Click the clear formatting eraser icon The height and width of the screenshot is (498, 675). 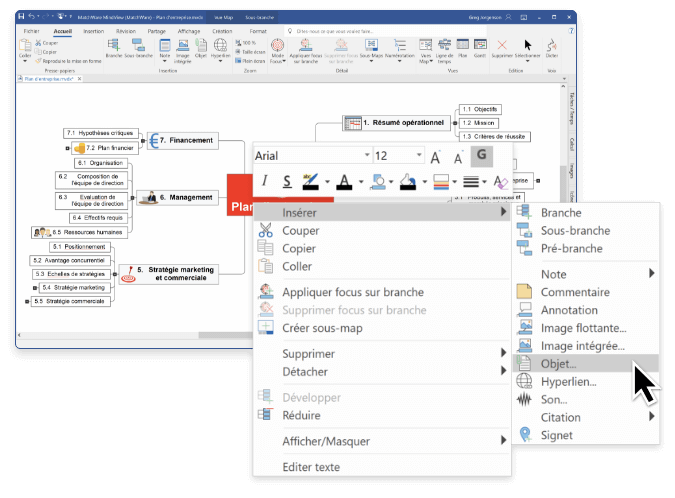click(500, 181)
